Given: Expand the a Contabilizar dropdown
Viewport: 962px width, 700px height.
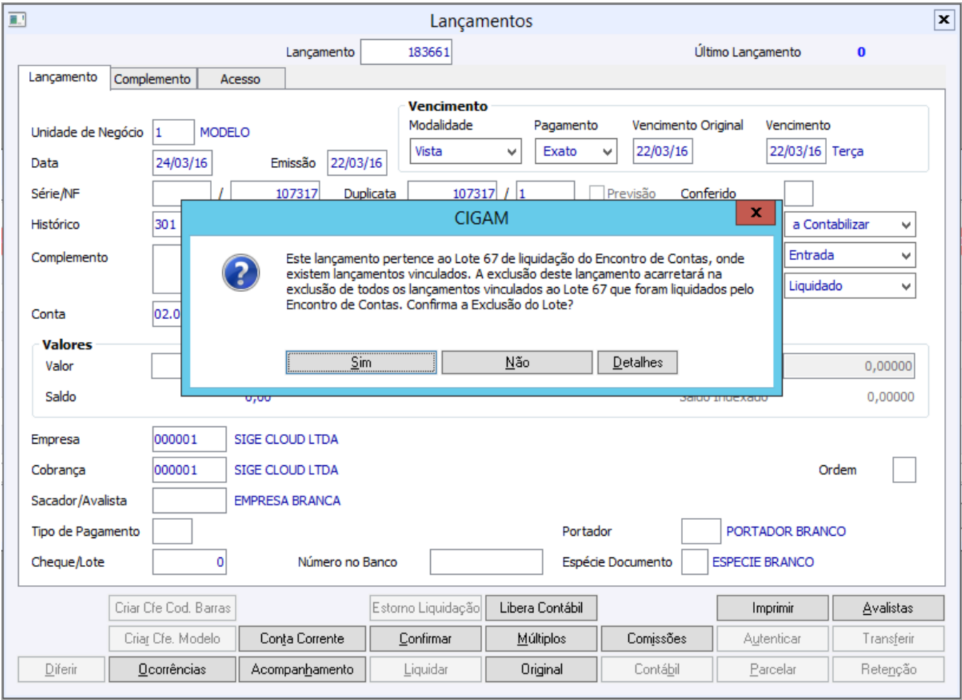Looking at the screenshot, I should pyautogui.click(x=850, y=225).
